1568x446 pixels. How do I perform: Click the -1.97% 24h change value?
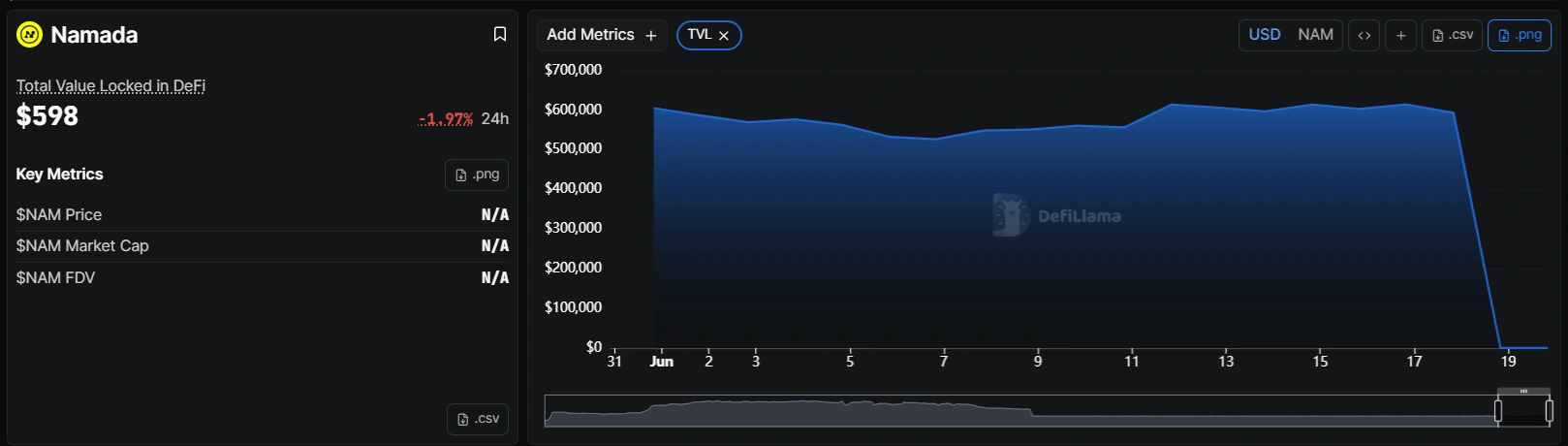[446, 118]
